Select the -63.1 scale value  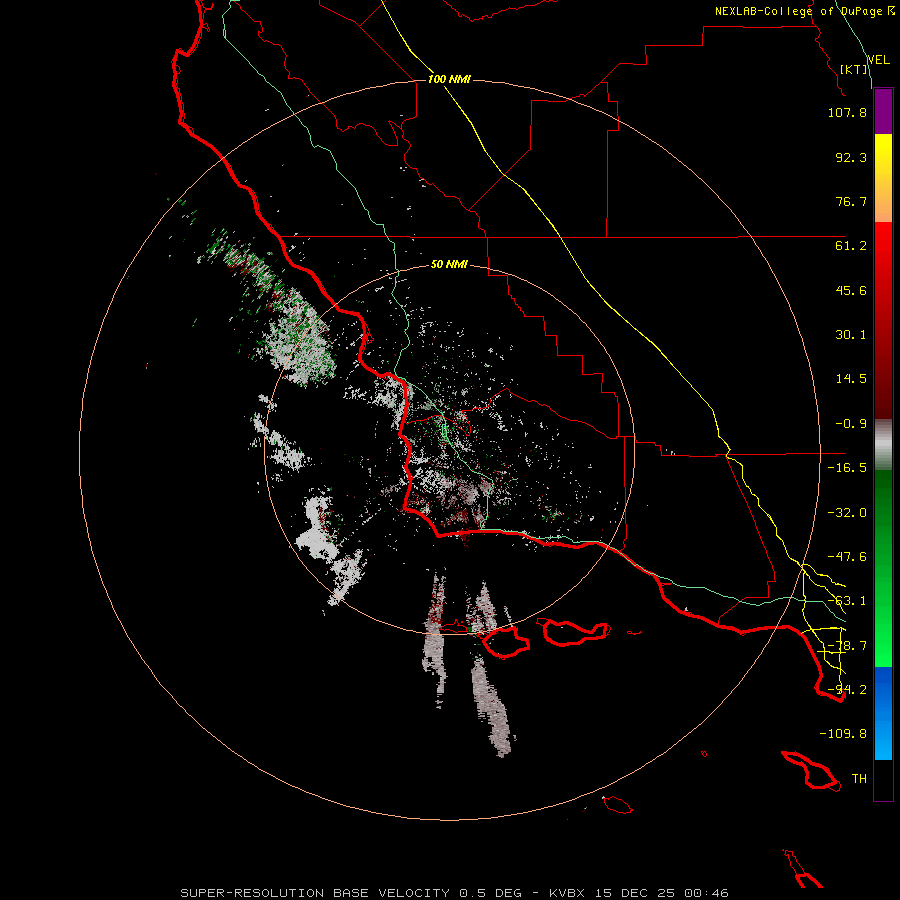pos(847,601)
